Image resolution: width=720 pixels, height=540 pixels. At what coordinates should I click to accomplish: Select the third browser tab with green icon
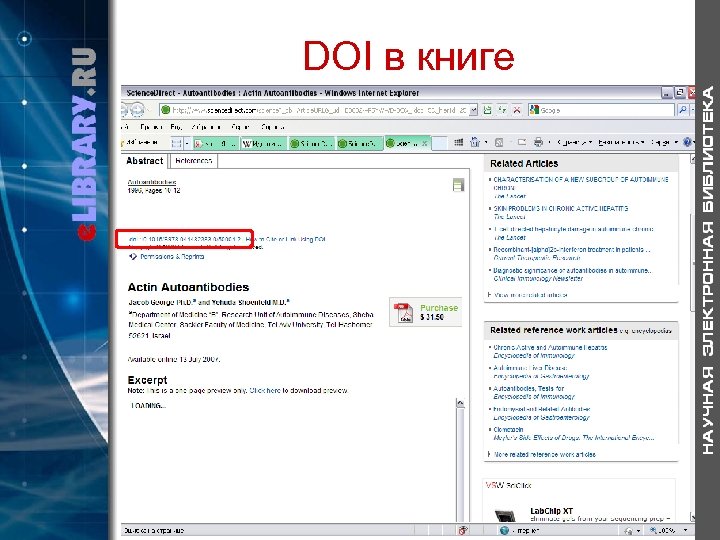click(x=311, y=144)
